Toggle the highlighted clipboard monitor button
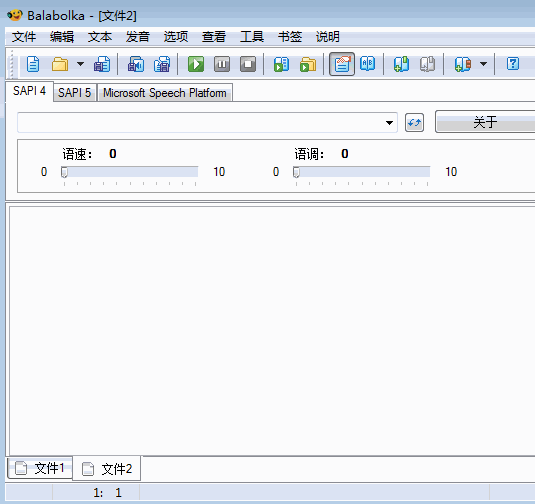Screen dimensions: 535x504 point(342,64)
